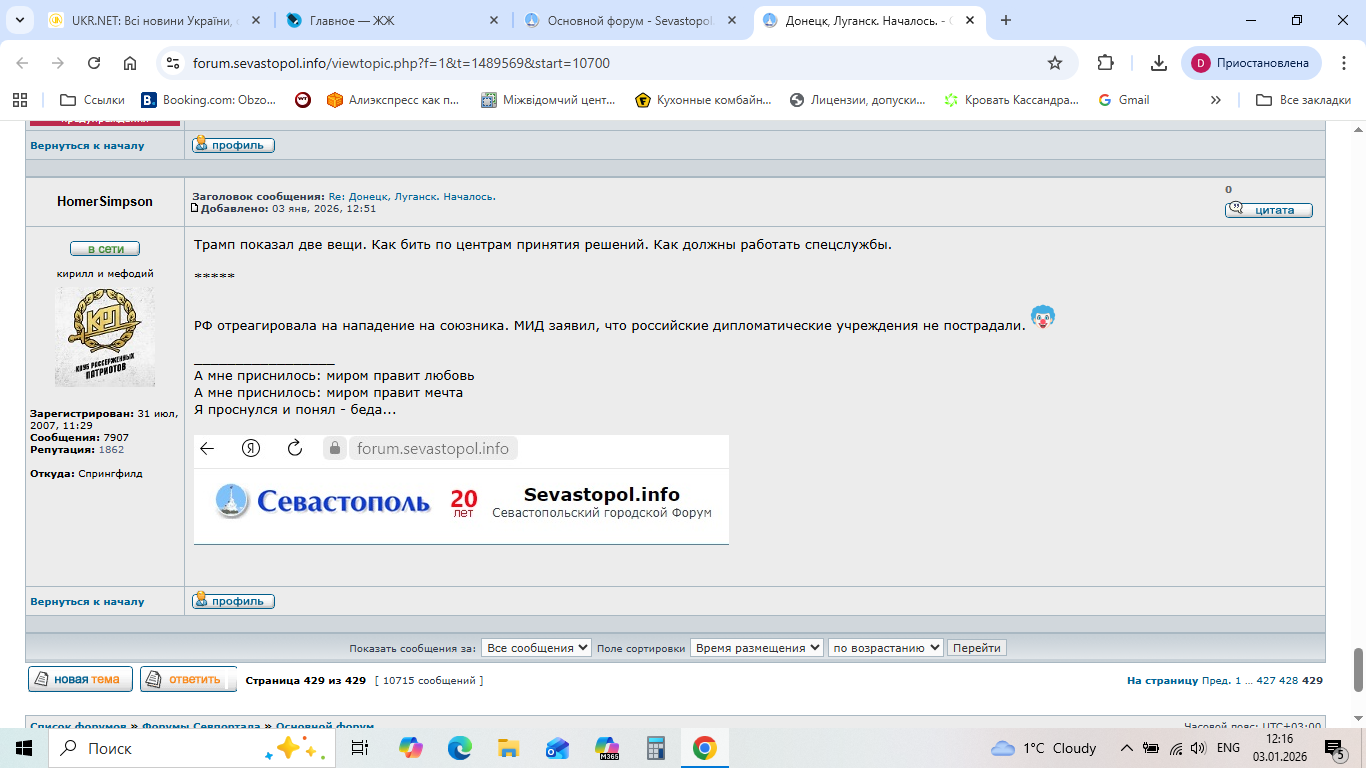Reply to the thread with 'ответить'
Screen dimensions: 1366x768
188,679
